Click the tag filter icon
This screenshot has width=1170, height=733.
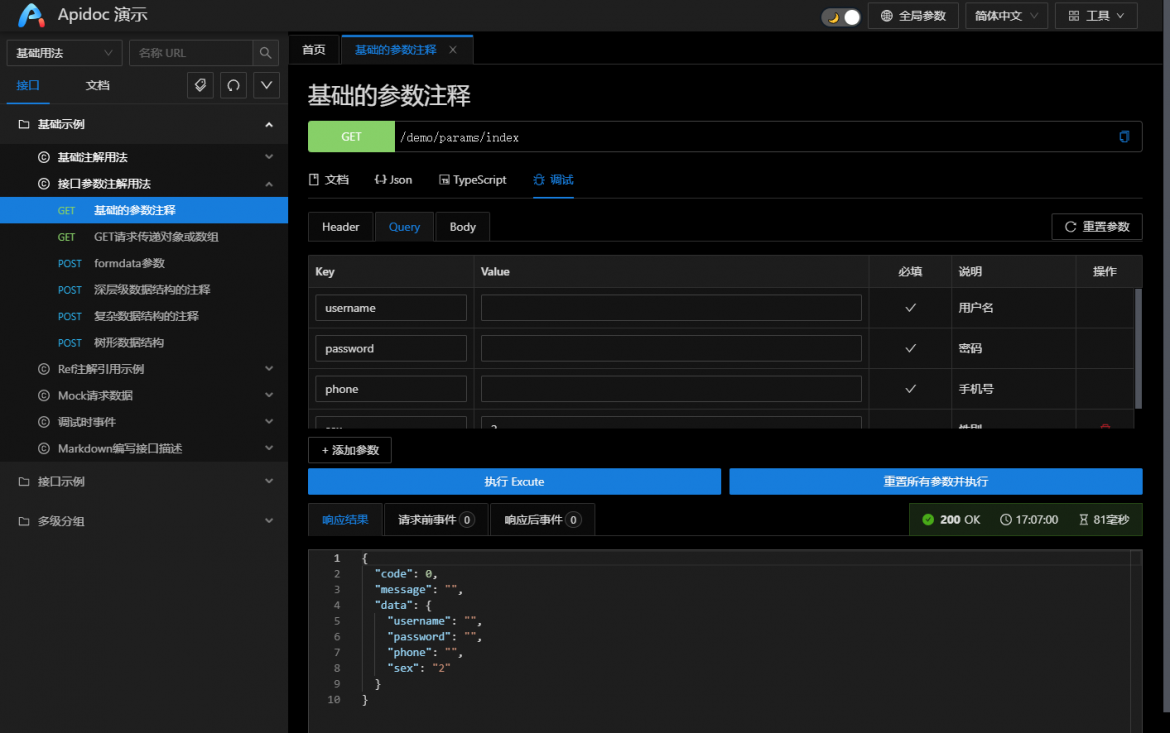pos(200,85)
